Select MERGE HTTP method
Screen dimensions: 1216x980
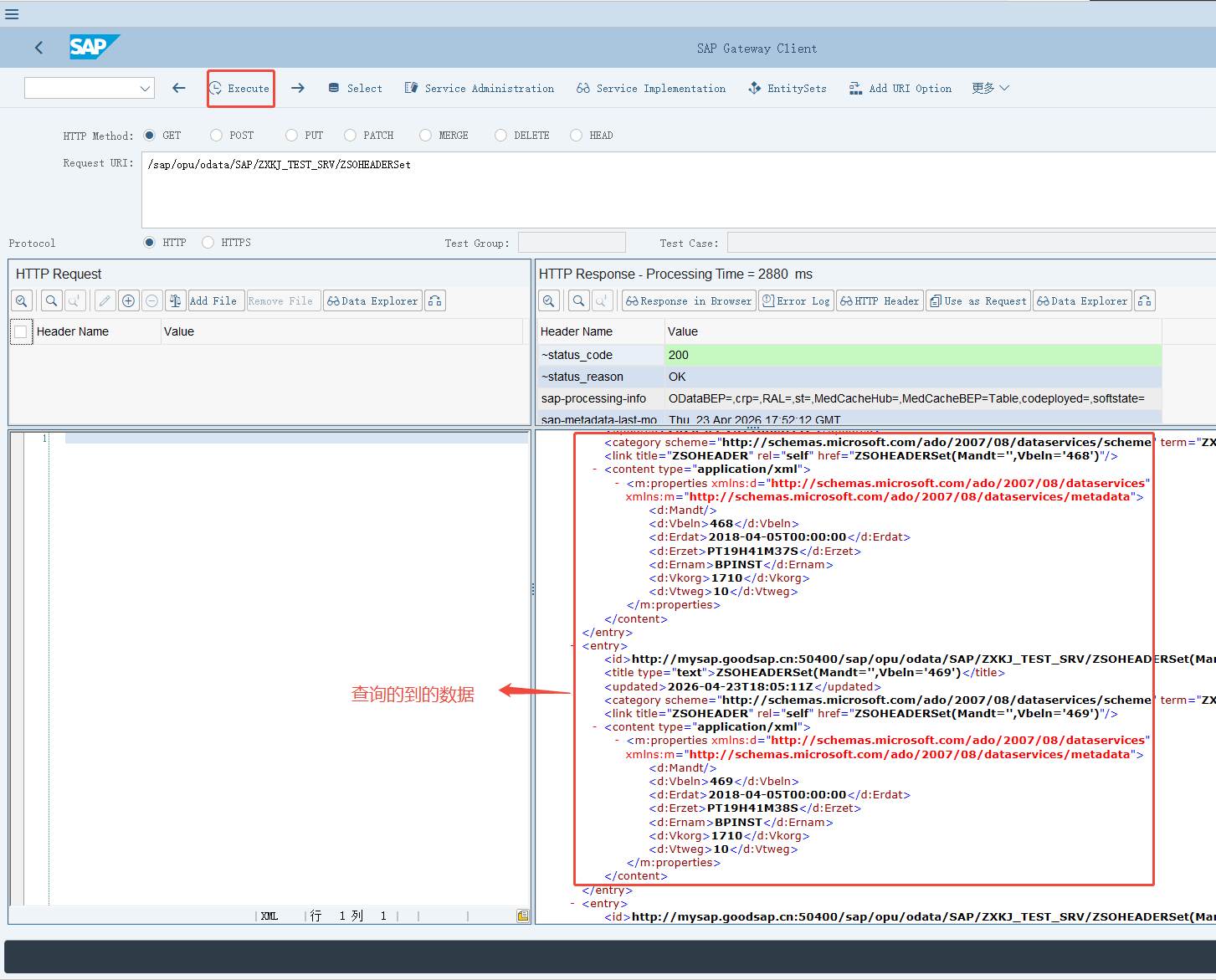coord(425,135)
